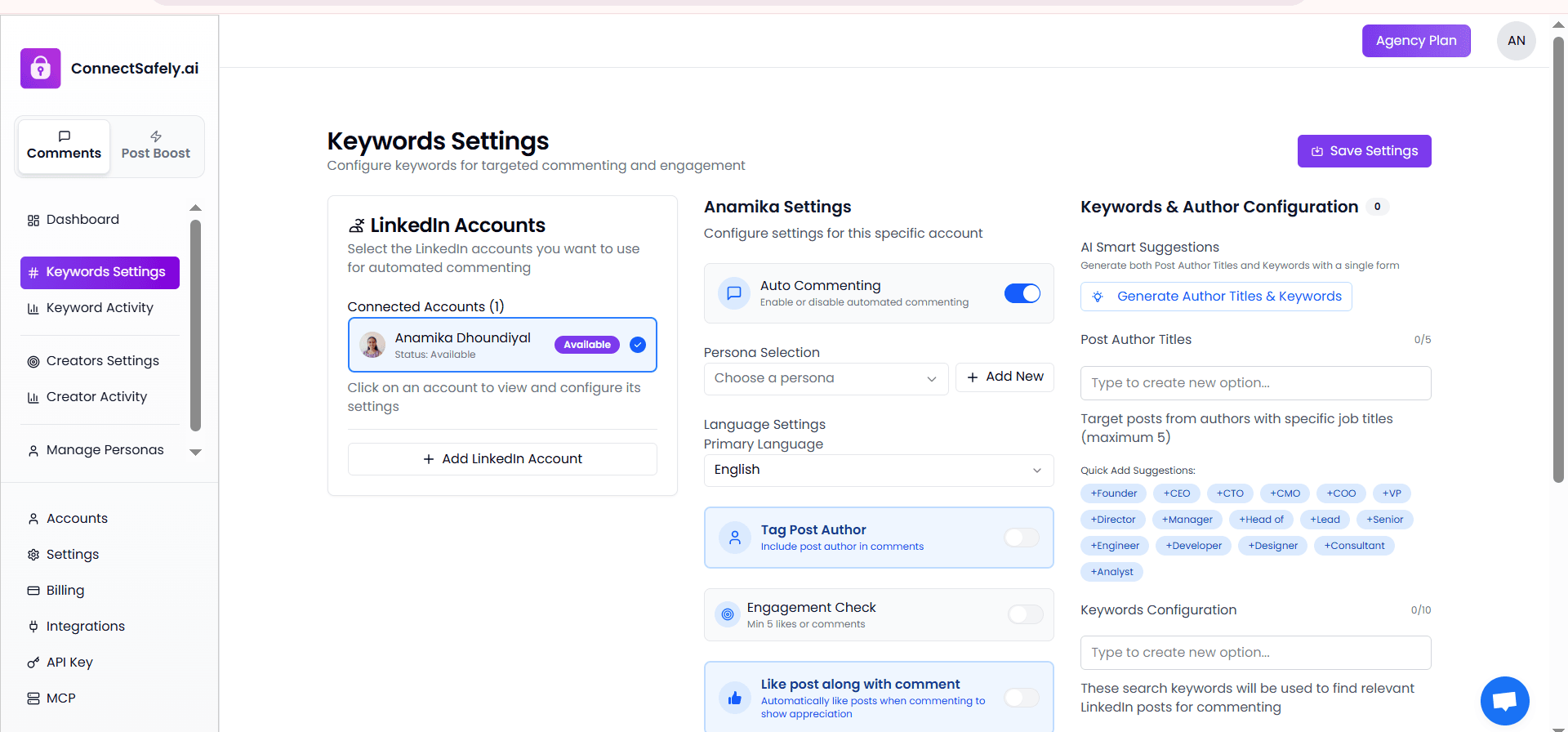This screenshot has height=732, width=1568.
Task: Click the LinkedIn Accounts heading icon
Action: pyautogui.click(x=357, y=225)
